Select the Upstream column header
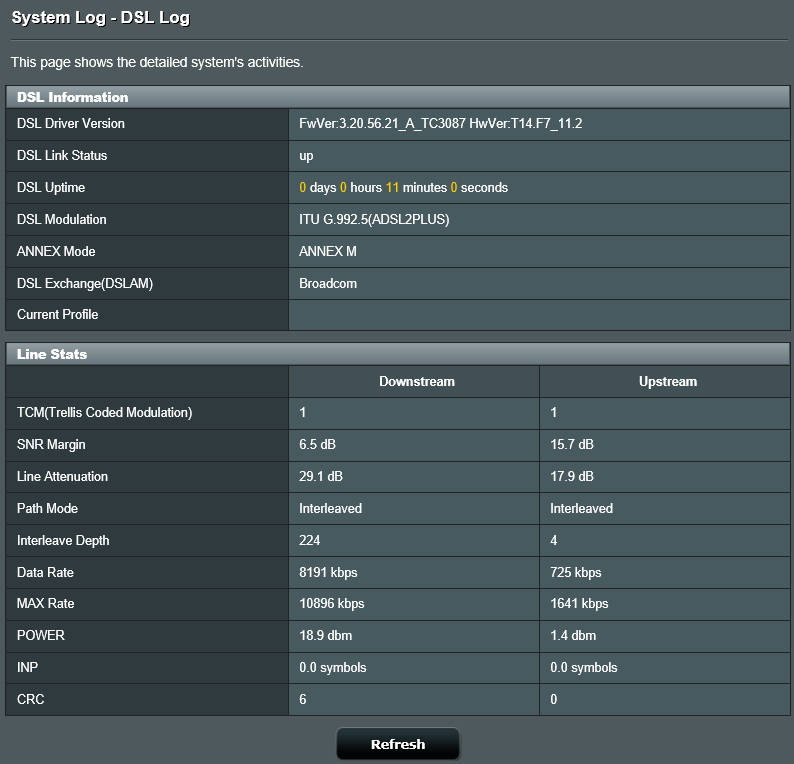 pos(667,381)
